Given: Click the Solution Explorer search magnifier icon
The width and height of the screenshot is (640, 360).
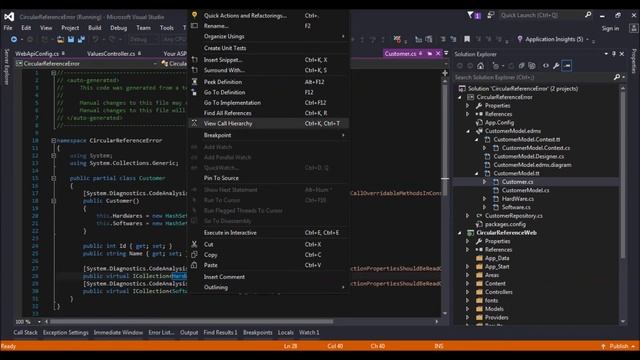Looking at the screenshot, I should pyautogui.click(x=617, y=77).
